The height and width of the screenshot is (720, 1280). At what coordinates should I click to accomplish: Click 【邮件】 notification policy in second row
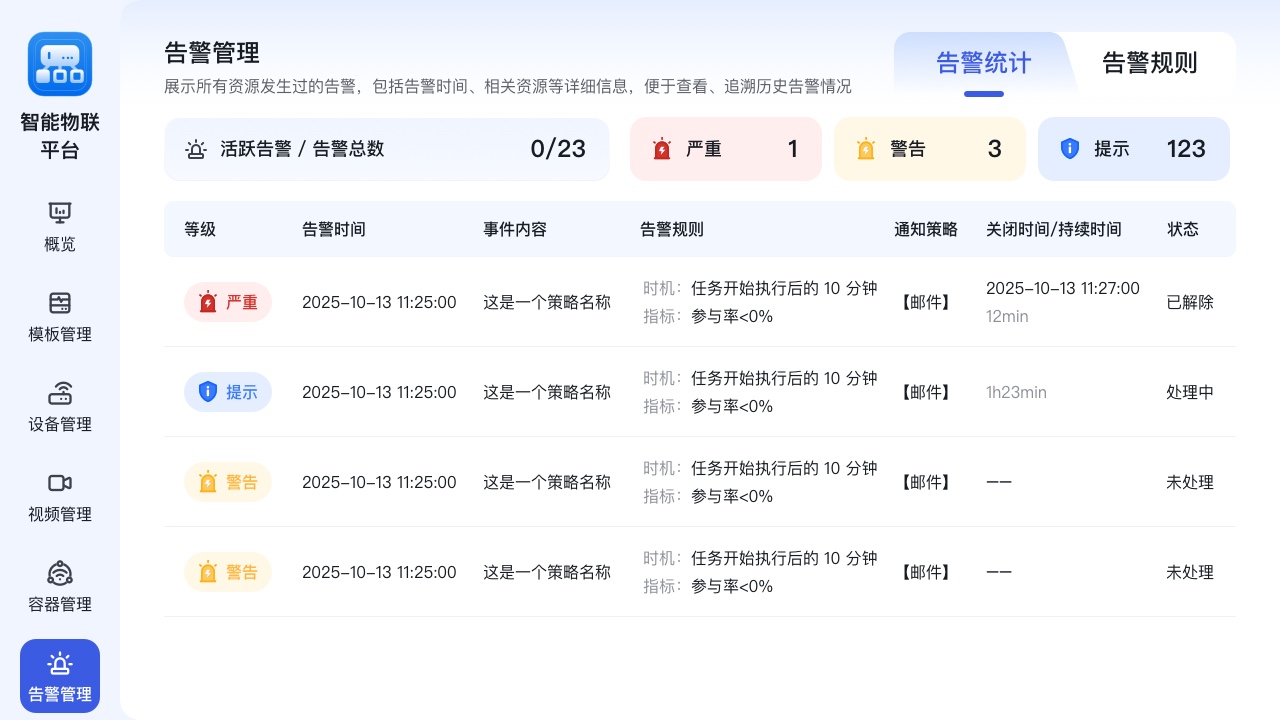(925, 392)
